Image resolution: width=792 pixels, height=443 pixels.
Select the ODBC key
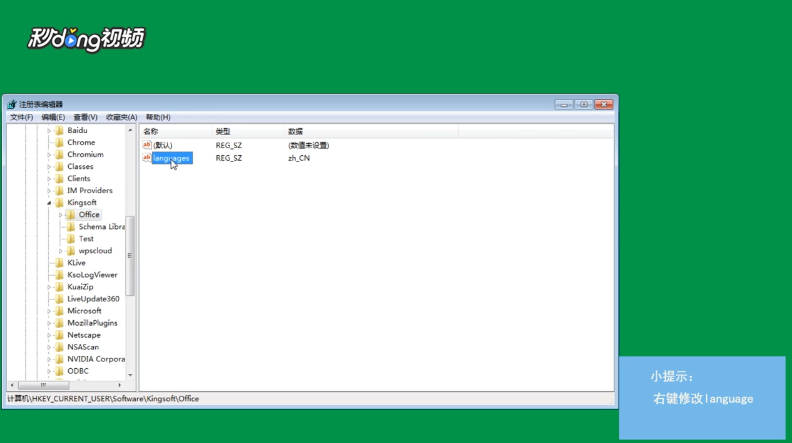click(x=78, y=371)
